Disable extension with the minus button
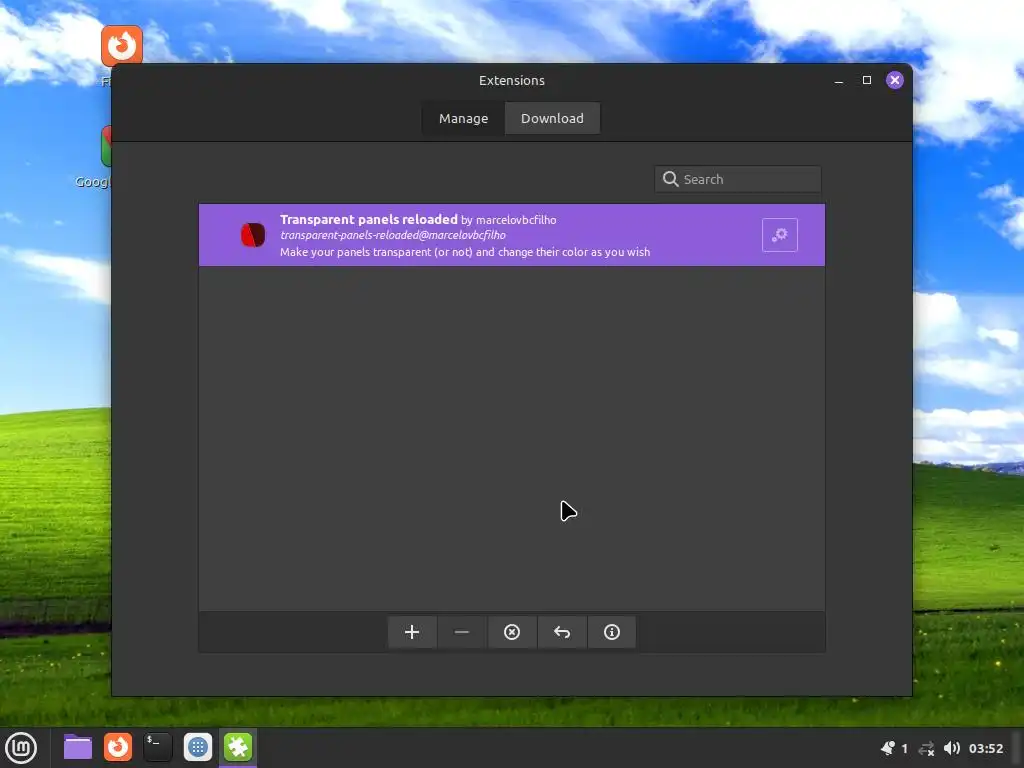Screen dimensions: 1024x768 point(462,632)
